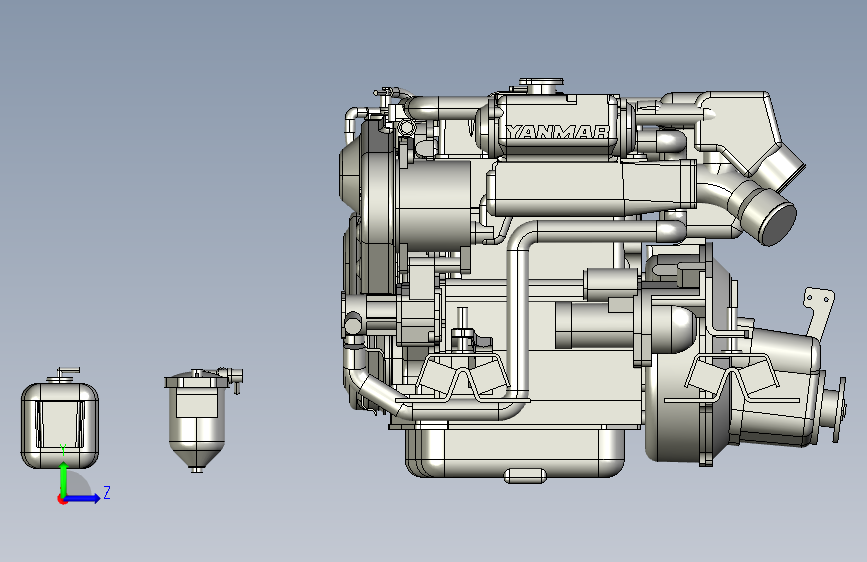The width and height of the screenshot is (867, 562).
Task: Select the Yanmar engine model
Action: (592, 281)
